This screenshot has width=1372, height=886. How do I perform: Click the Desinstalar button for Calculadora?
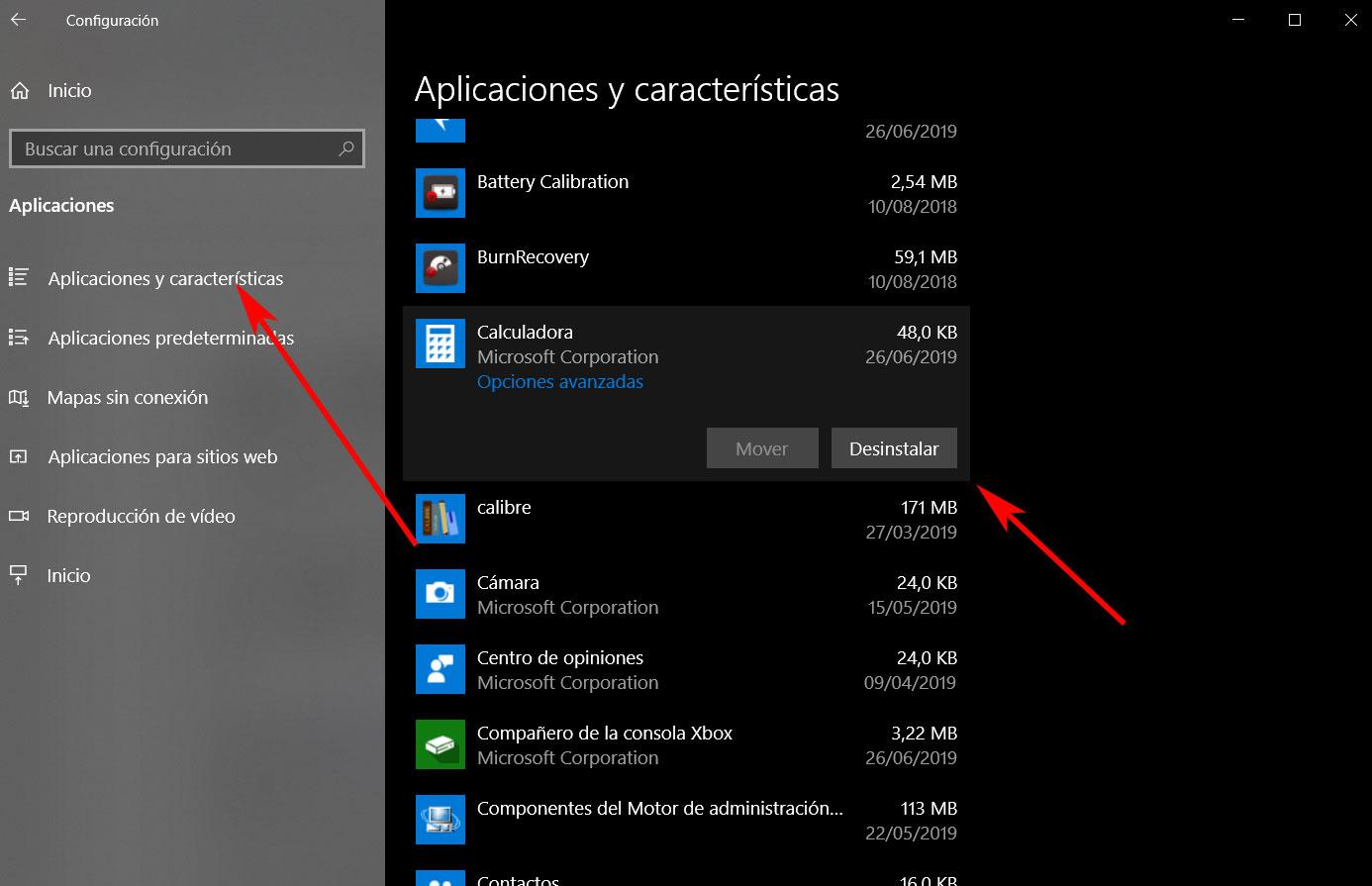(894, 448)
